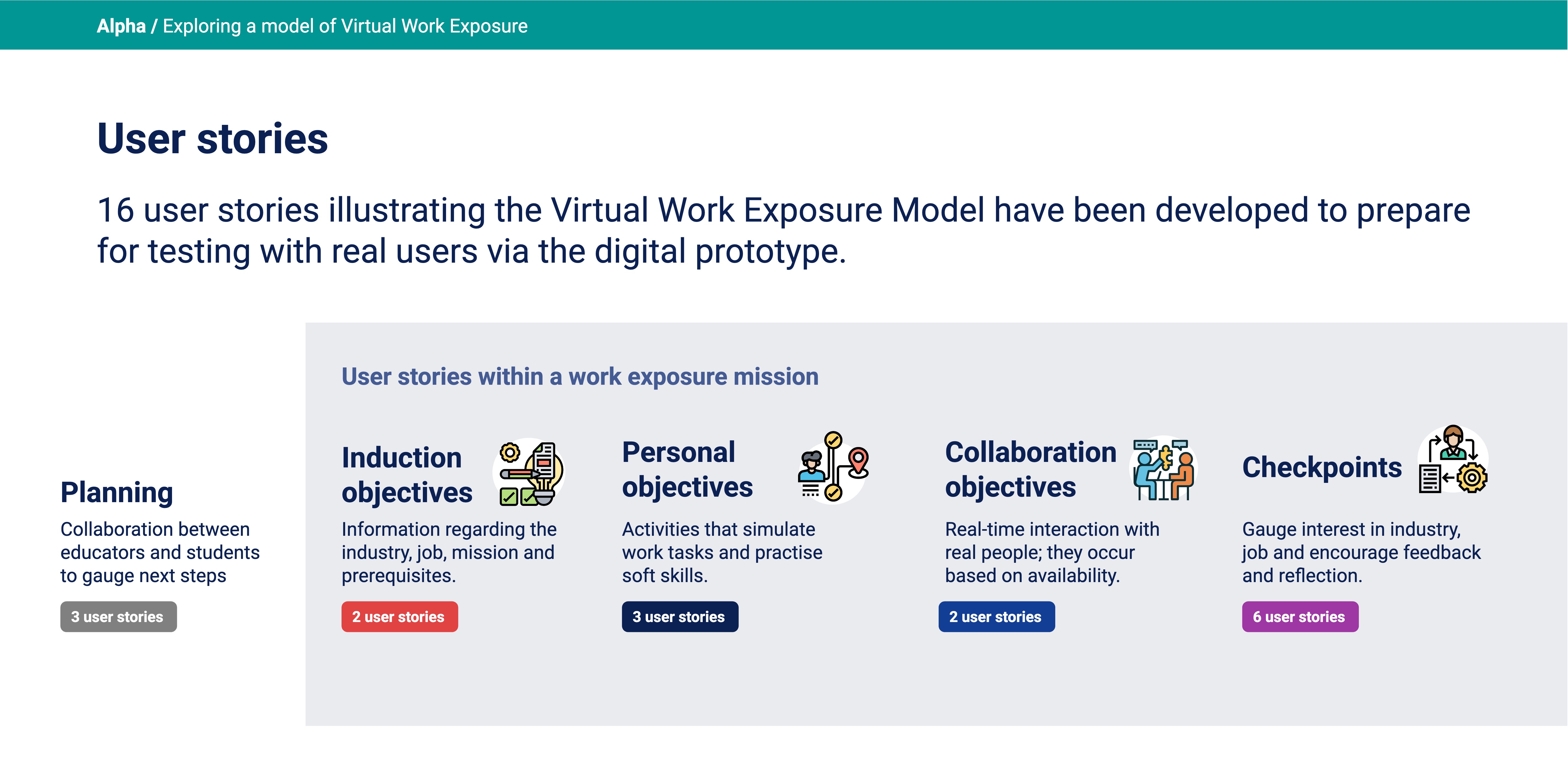
Task: Select the Personal objectives heading
Action: (x=687, y=469)
